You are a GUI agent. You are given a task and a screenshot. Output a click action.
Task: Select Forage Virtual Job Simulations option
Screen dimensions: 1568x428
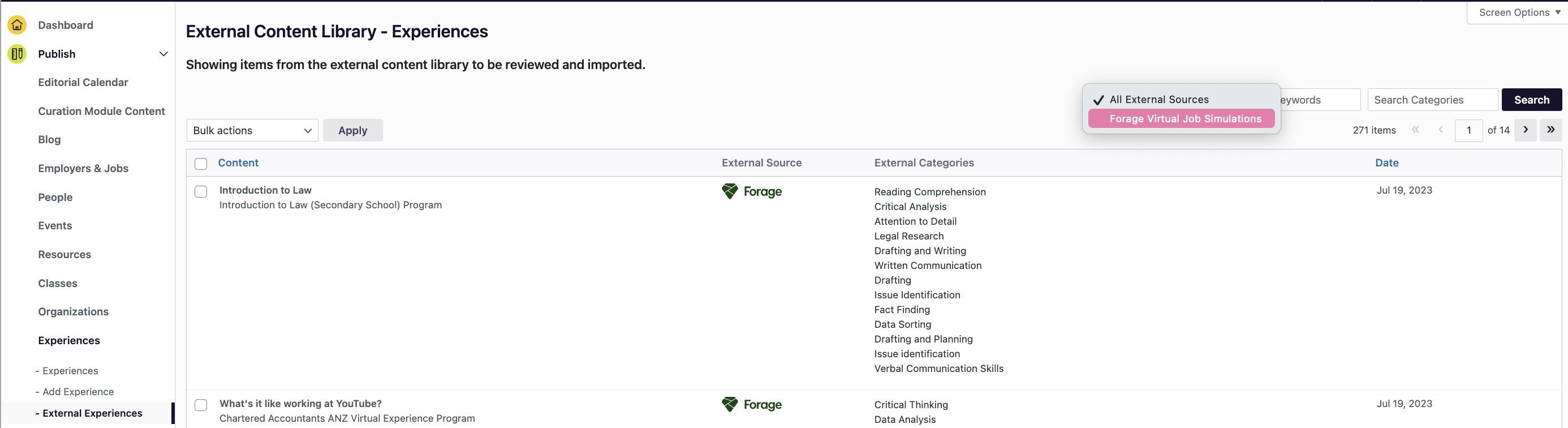tap(1184, 119)
